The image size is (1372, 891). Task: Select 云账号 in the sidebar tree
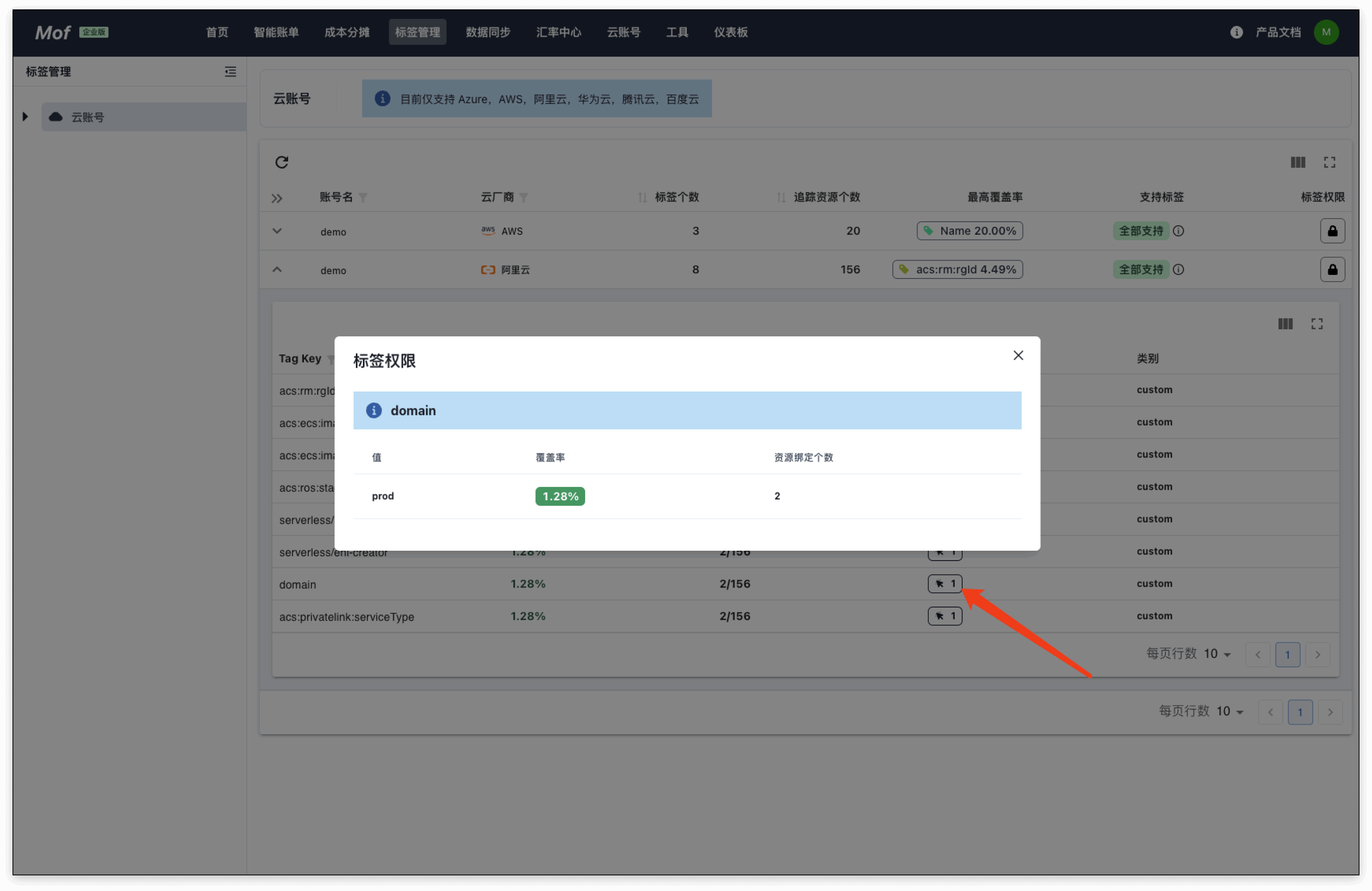pos(144,117)
